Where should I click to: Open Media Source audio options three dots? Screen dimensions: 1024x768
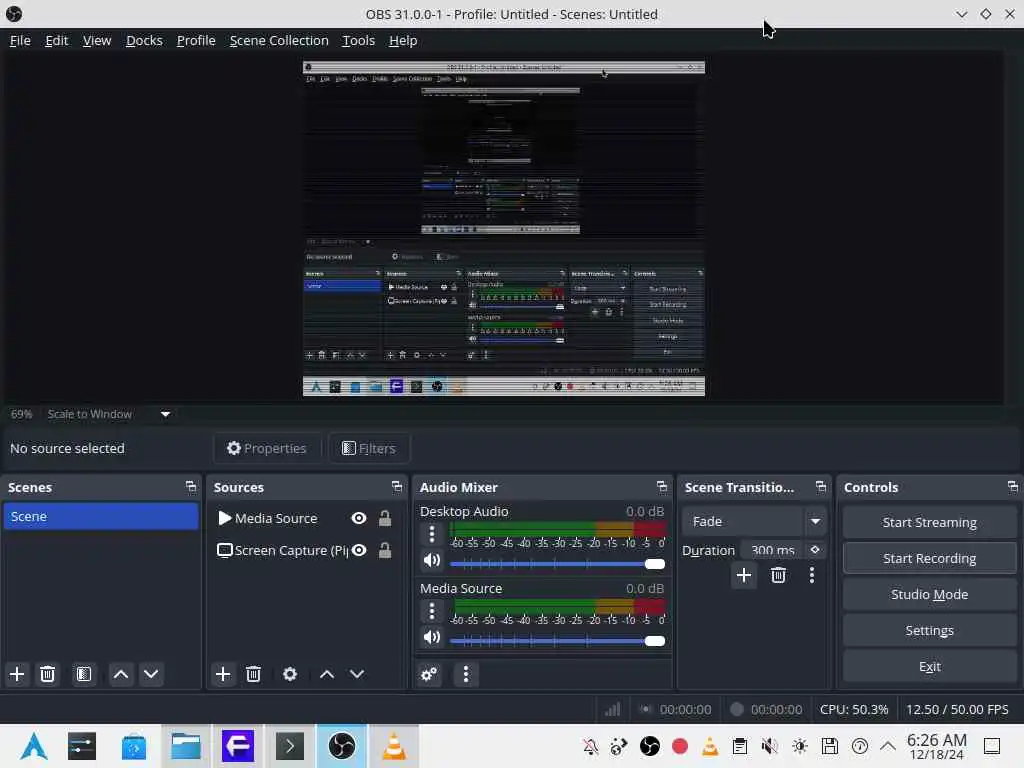coord(432,611)
